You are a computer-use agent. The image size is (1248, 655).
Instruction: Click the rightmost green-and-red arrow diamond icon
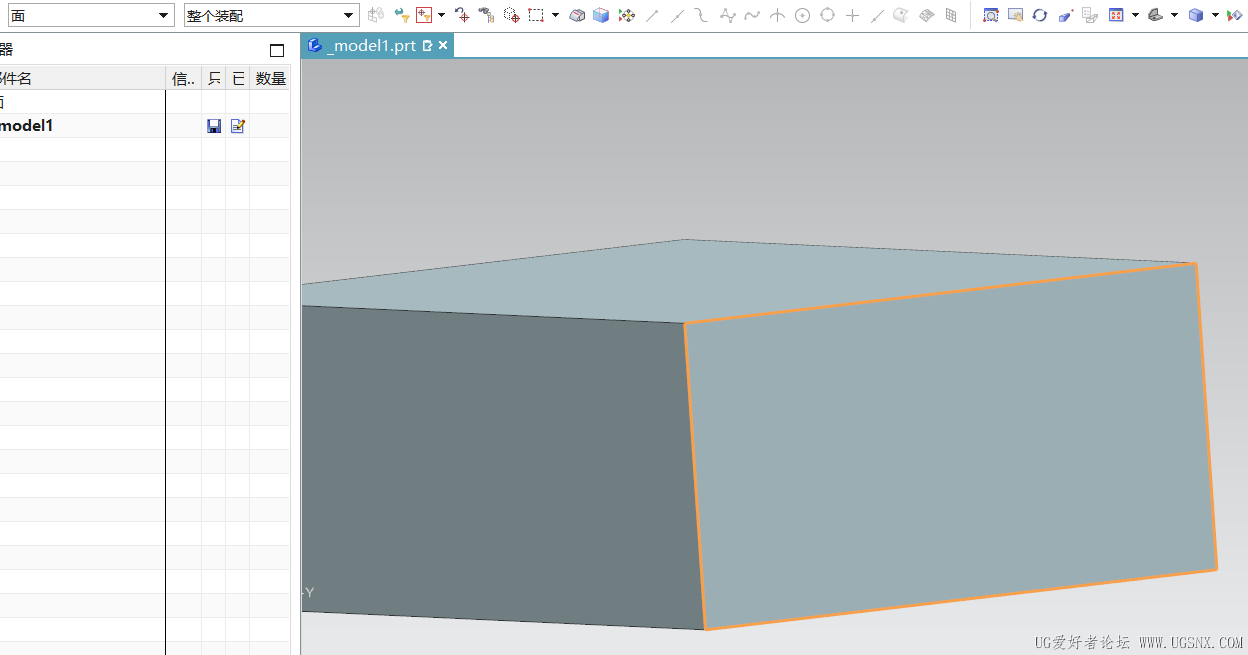pyautogui.click(x=1234, y=15)
